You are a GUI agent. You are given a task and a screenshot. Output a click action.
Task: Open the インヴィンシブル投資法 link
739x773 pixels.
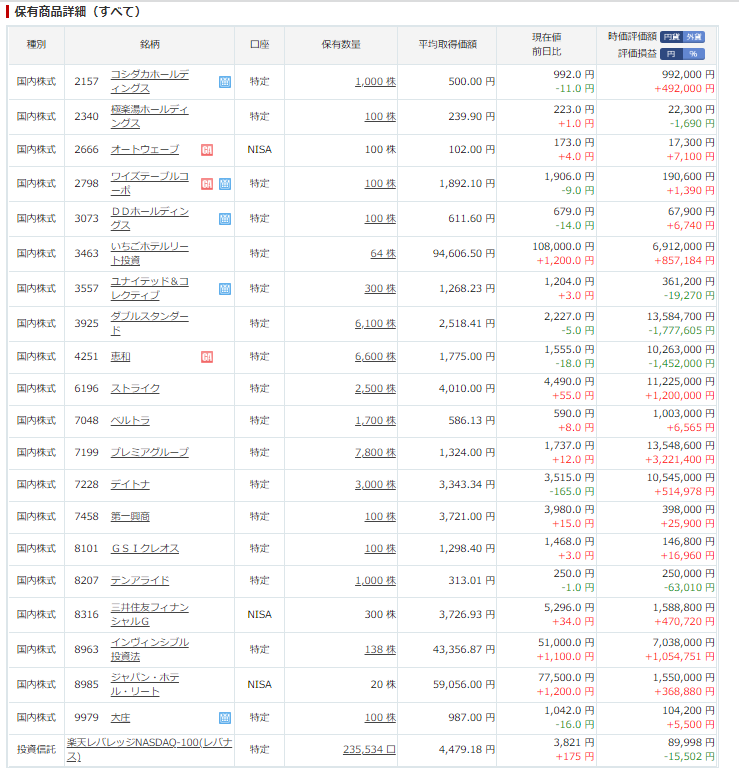click(x=149, y=650)
